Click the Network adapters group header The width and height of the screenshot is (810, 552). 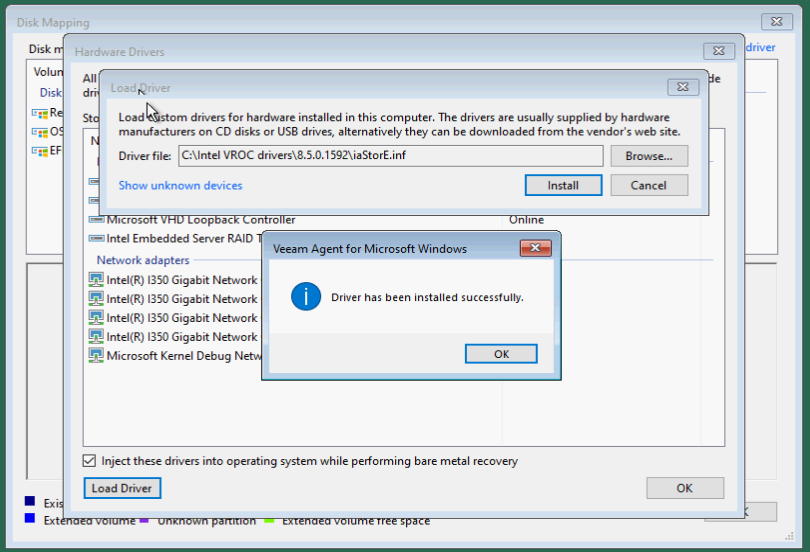143,260
